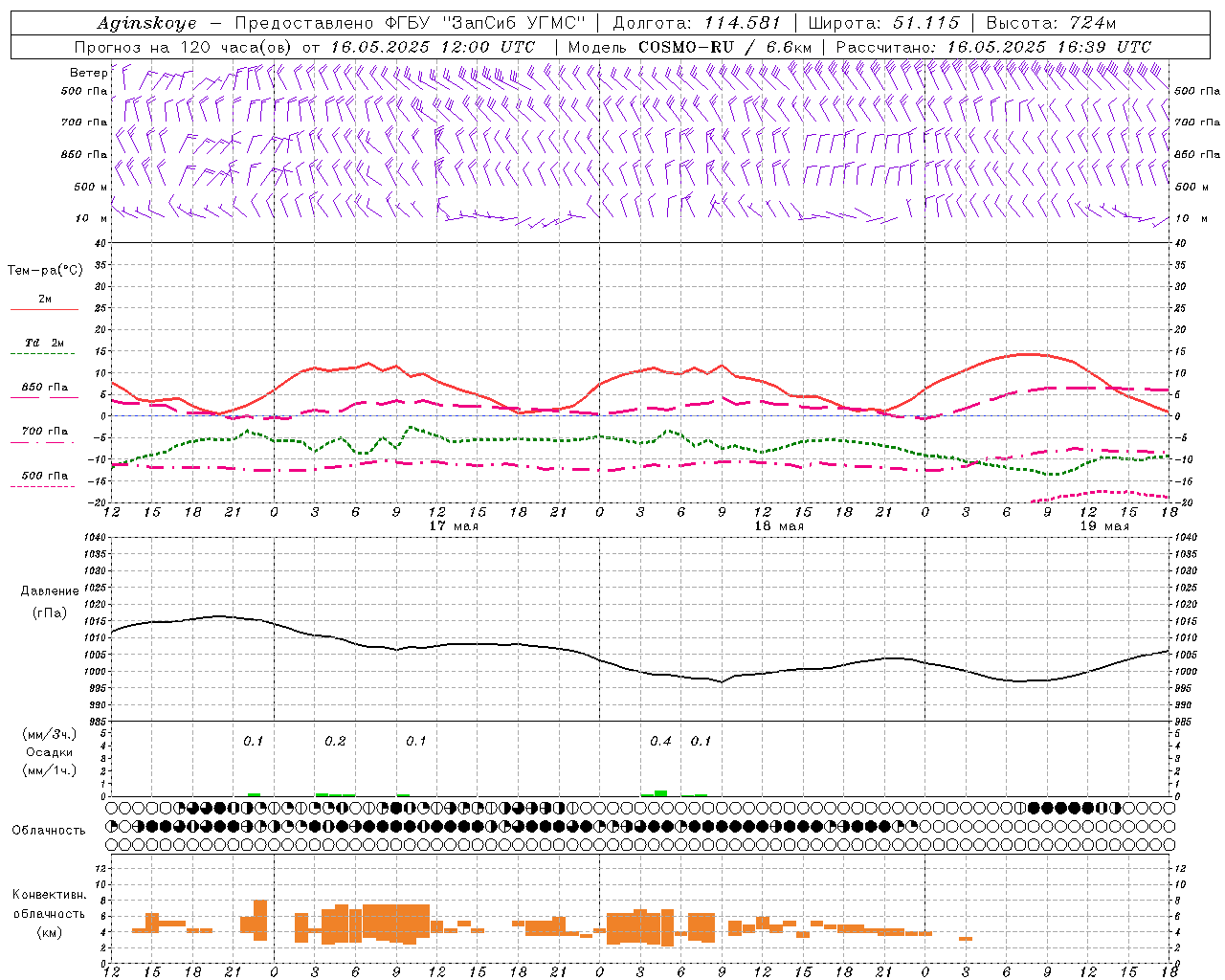The image size is (1225, 980).
Task: Click the Осадки precipitation label
Action: [x=50, y=752]
